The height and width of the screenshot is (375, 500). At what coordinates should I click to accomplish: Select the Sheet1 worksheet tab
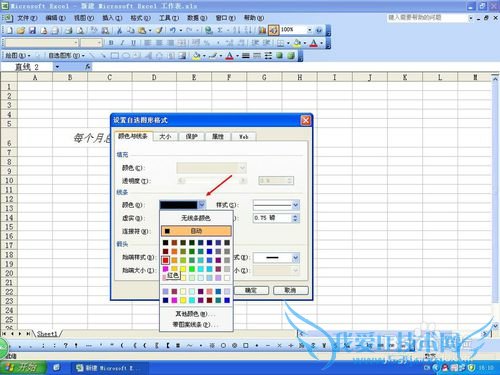[47, 334]
